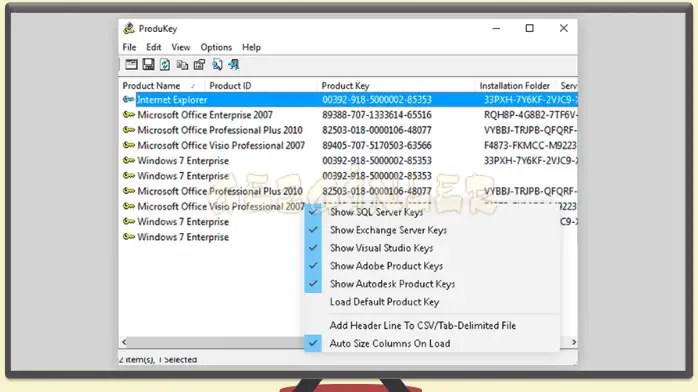Screen dimensions: 698x392
Task: Click the ProduKey app icon in title bar
Action: pyautogui.click(x=129, y=28)
